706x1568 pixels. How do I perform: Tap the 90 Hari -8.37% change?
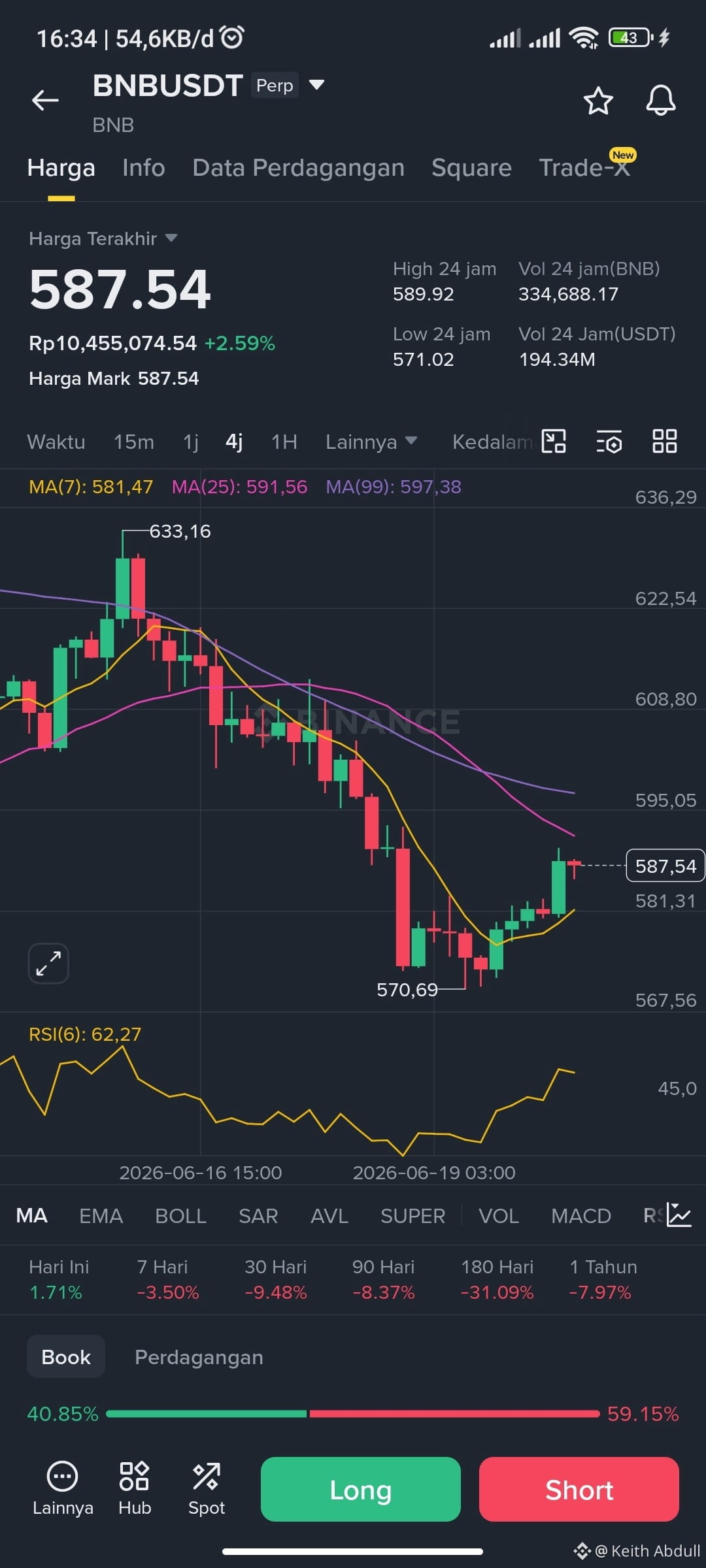(383, 1279)
